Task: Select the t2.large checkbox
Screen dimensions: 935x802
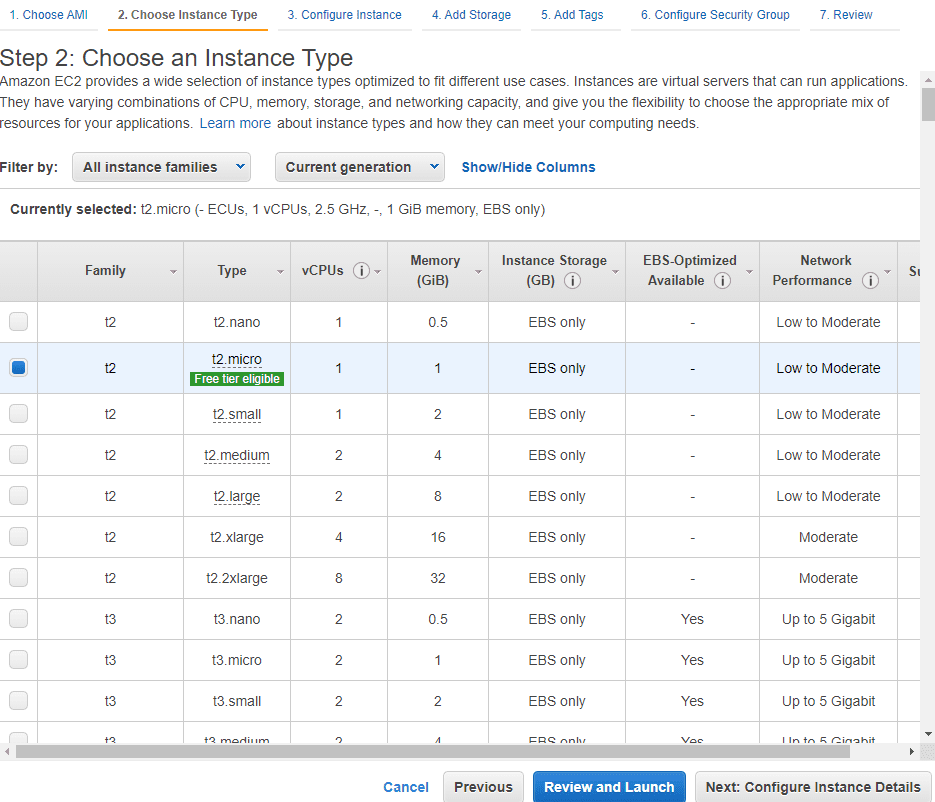Action: pos(18,496)
